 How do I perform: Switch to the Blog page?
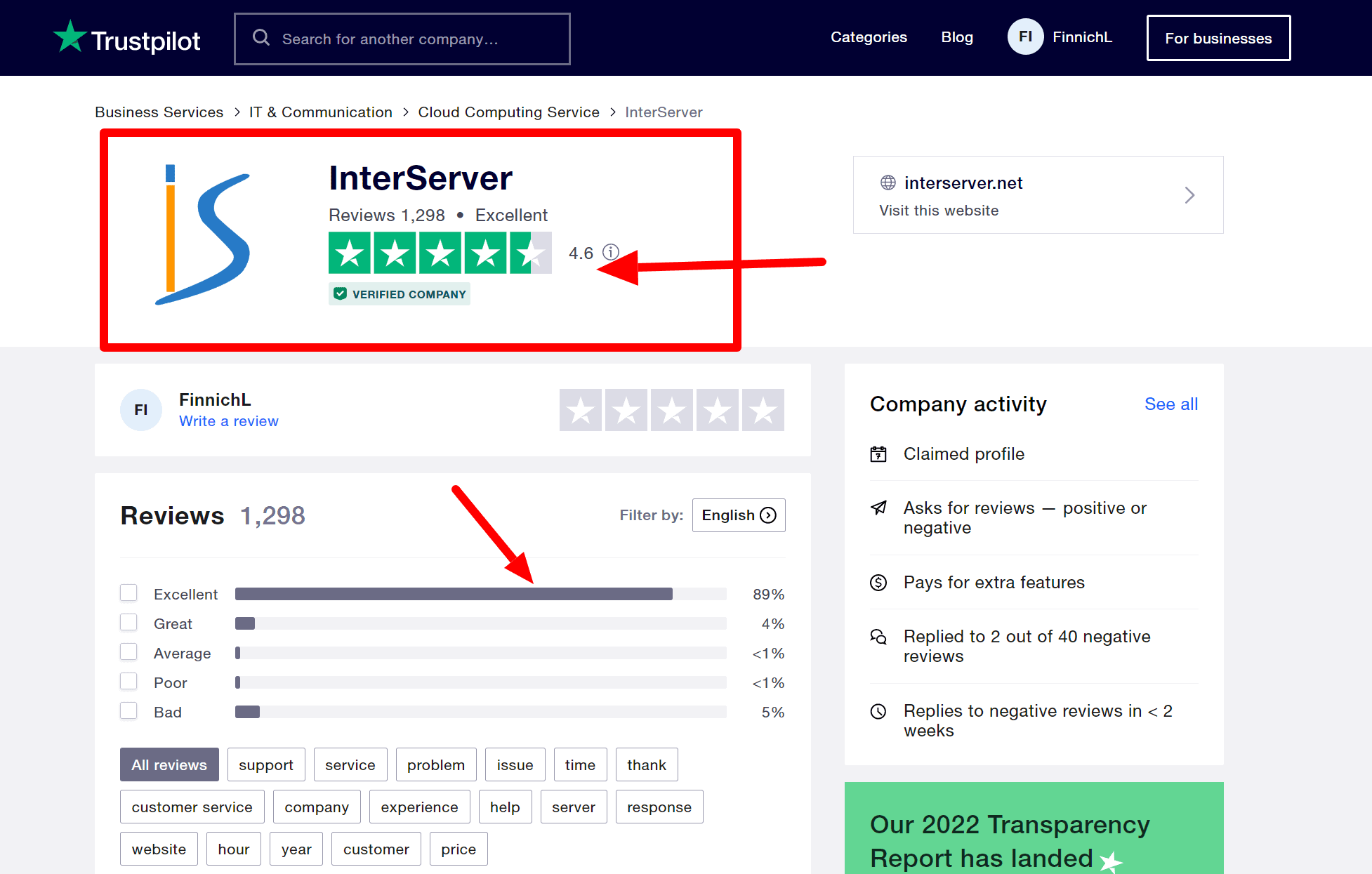click(x=956, y=37)
